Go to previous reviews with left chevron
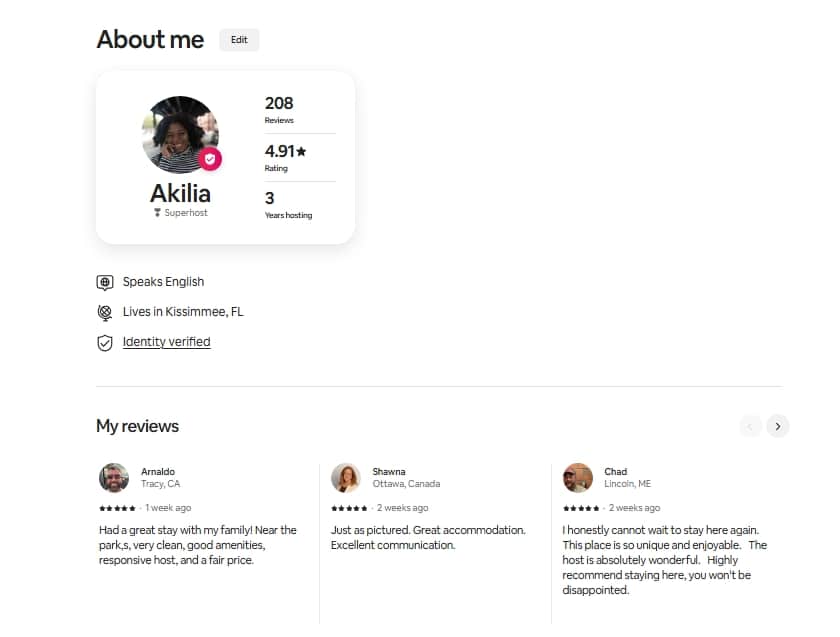The width and height of the screenshot is (840, 637). click(x=750, y=426)
